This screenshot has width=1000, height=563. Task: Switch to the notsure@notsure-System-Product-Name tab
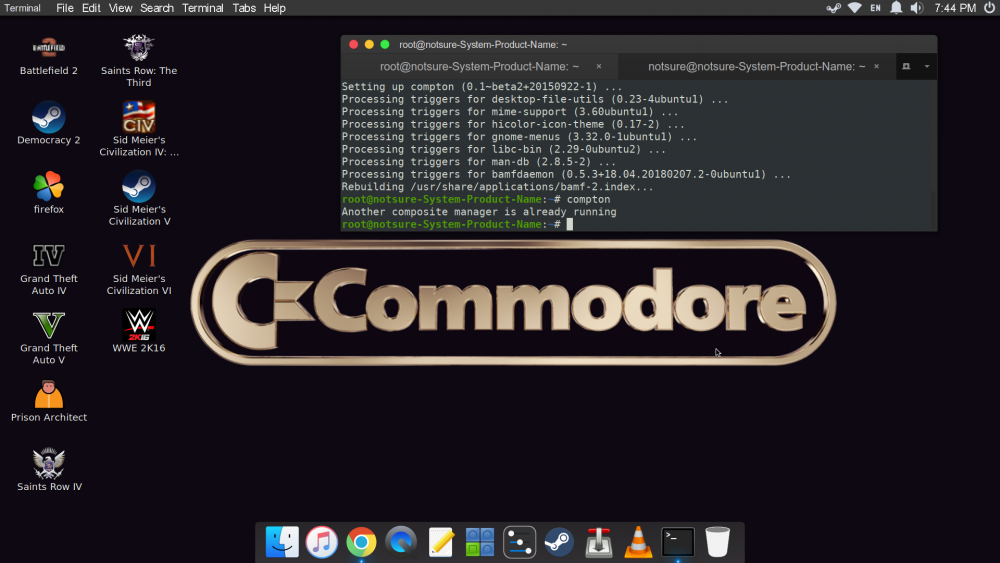(756, 66)
